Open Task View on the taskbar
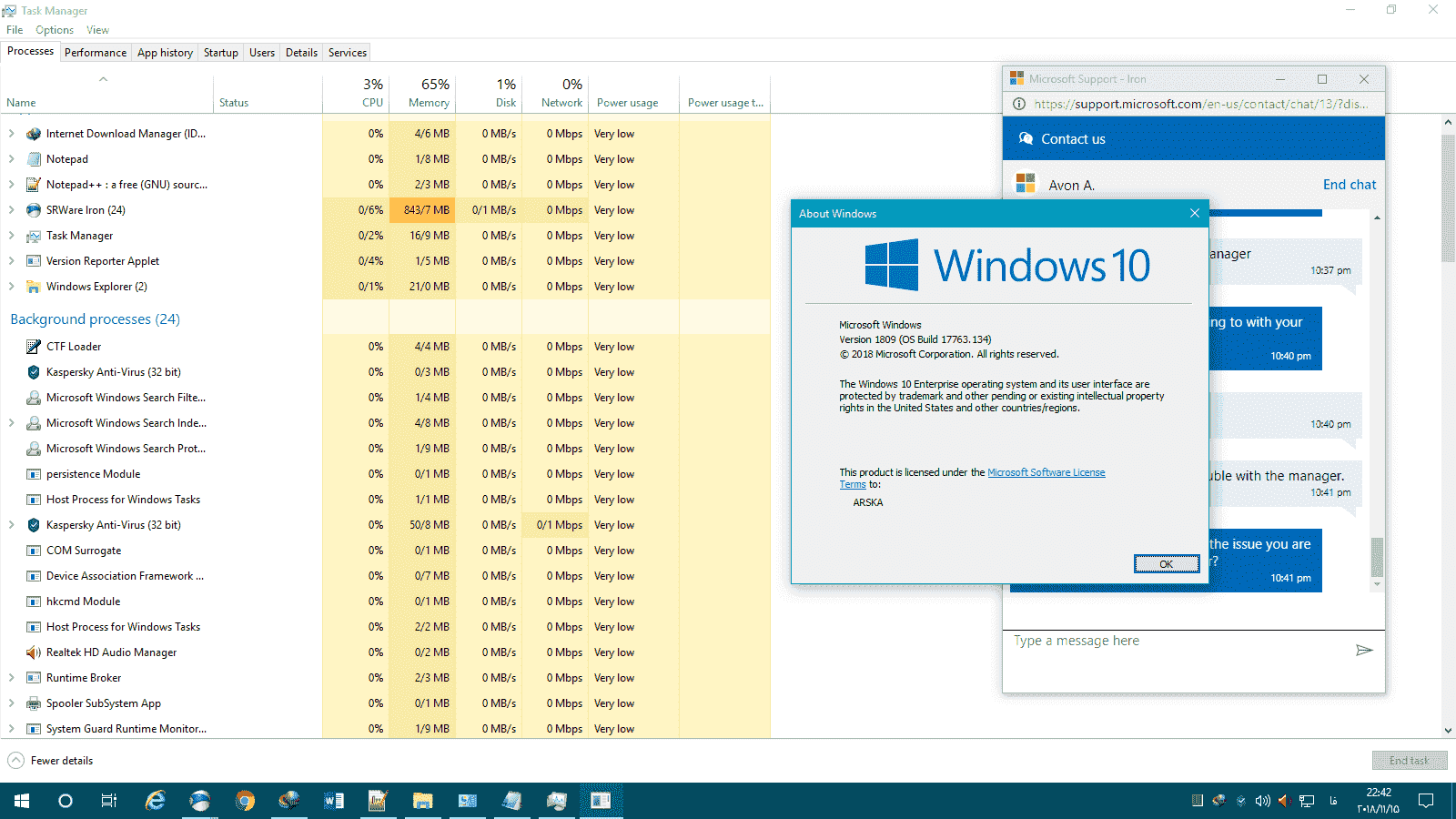This screenshot has width=1456, height=819. click(x=109, y=801)
